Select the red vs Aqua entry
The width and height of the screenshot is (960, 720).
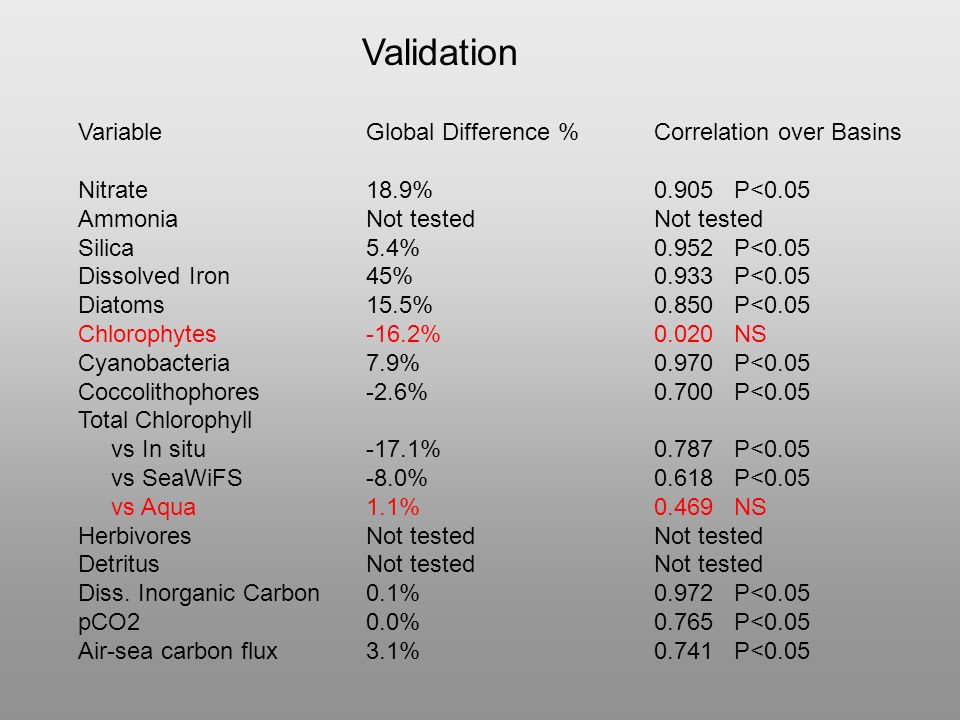click(154, 507)
